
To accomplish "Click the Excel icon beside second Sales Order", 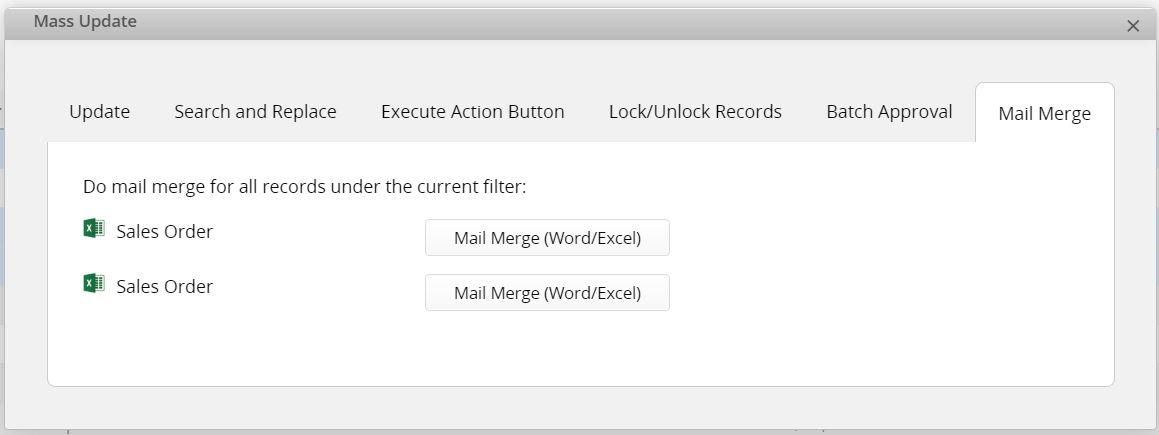I will 94,284.
